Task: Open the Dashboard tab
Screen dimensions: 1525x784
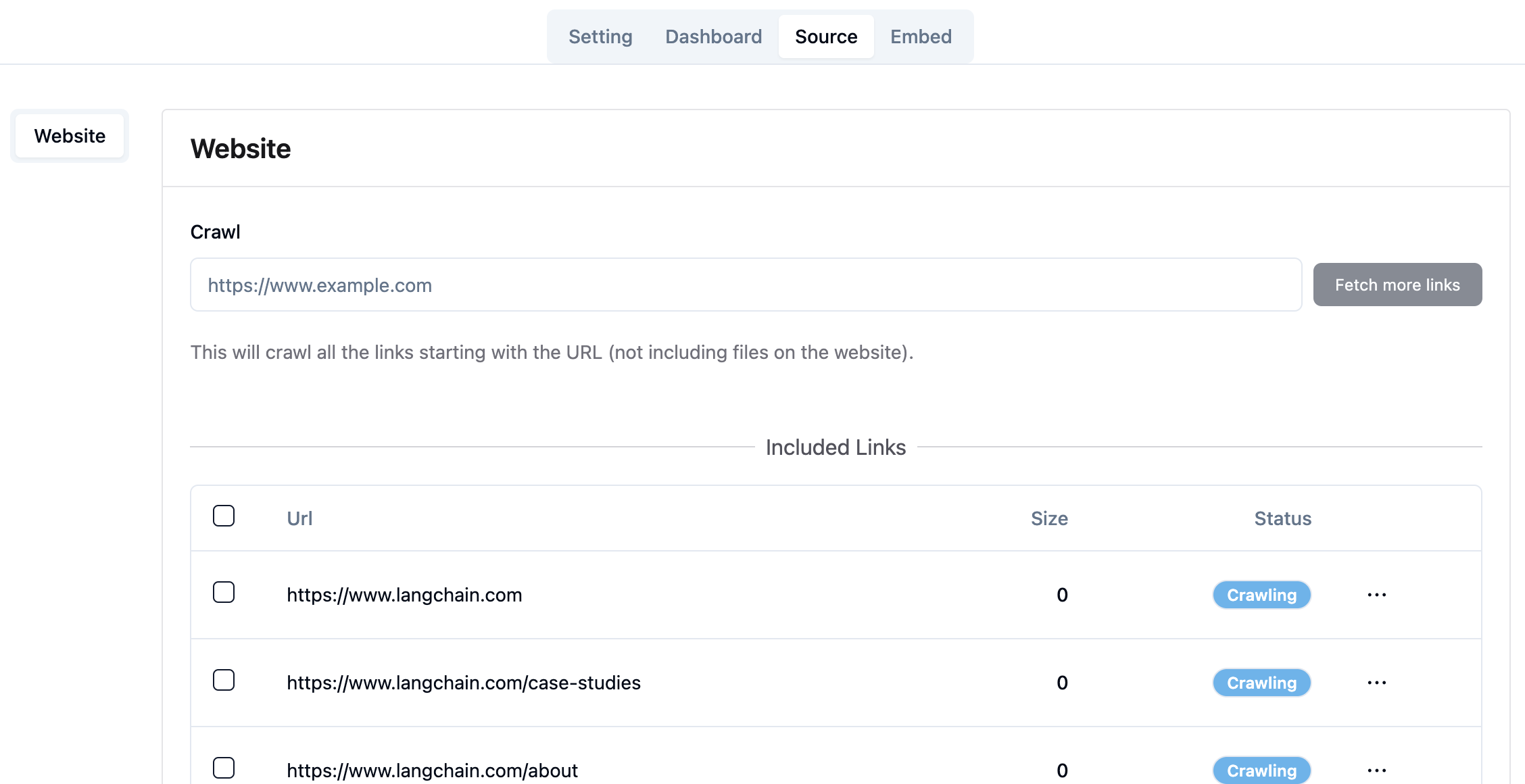Action: click(x=713, y=36)
